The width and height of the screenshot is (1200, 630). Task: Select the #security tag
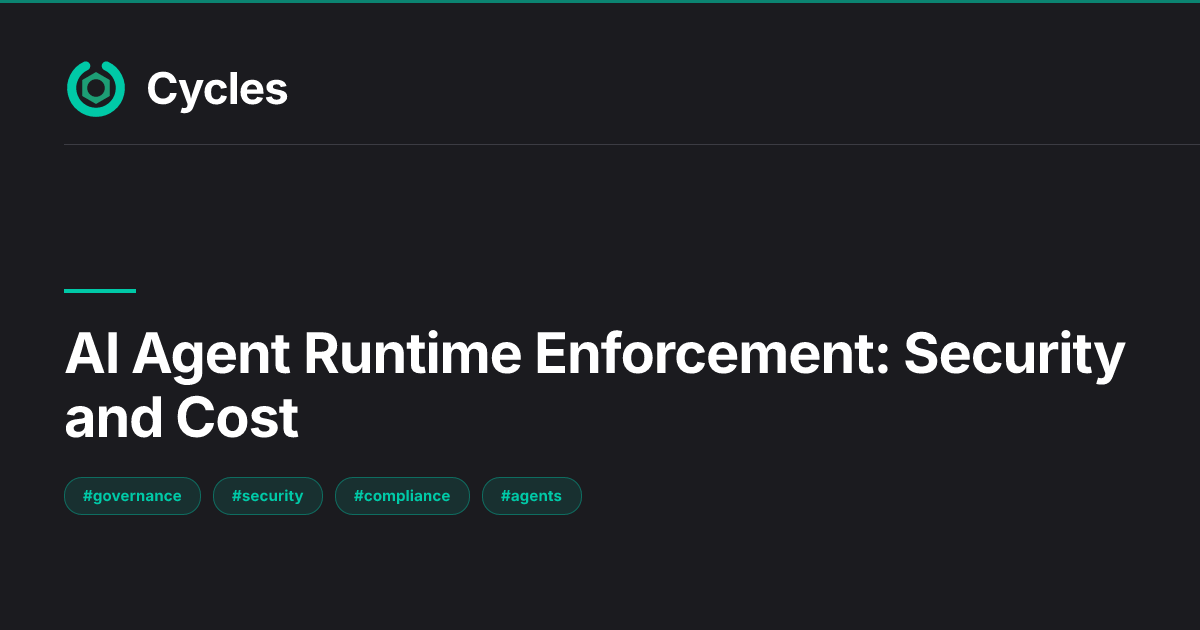point(268,496)
